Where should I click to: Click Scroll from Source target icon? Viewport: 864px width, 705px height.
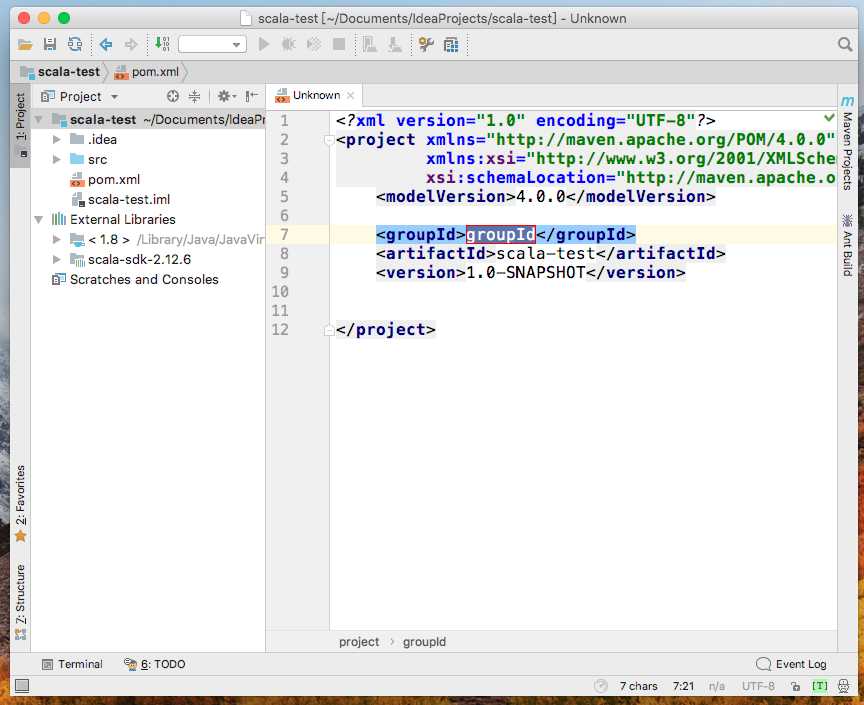click(x=172, y=96)
